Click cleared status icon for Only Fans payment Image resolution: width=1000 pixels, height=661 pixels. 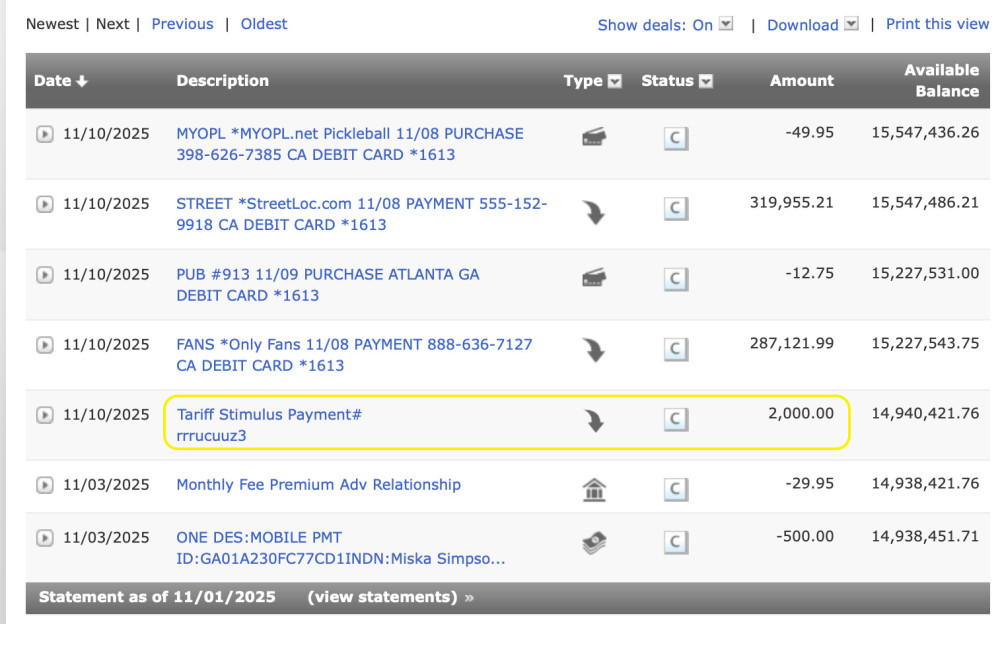(676, 349)
